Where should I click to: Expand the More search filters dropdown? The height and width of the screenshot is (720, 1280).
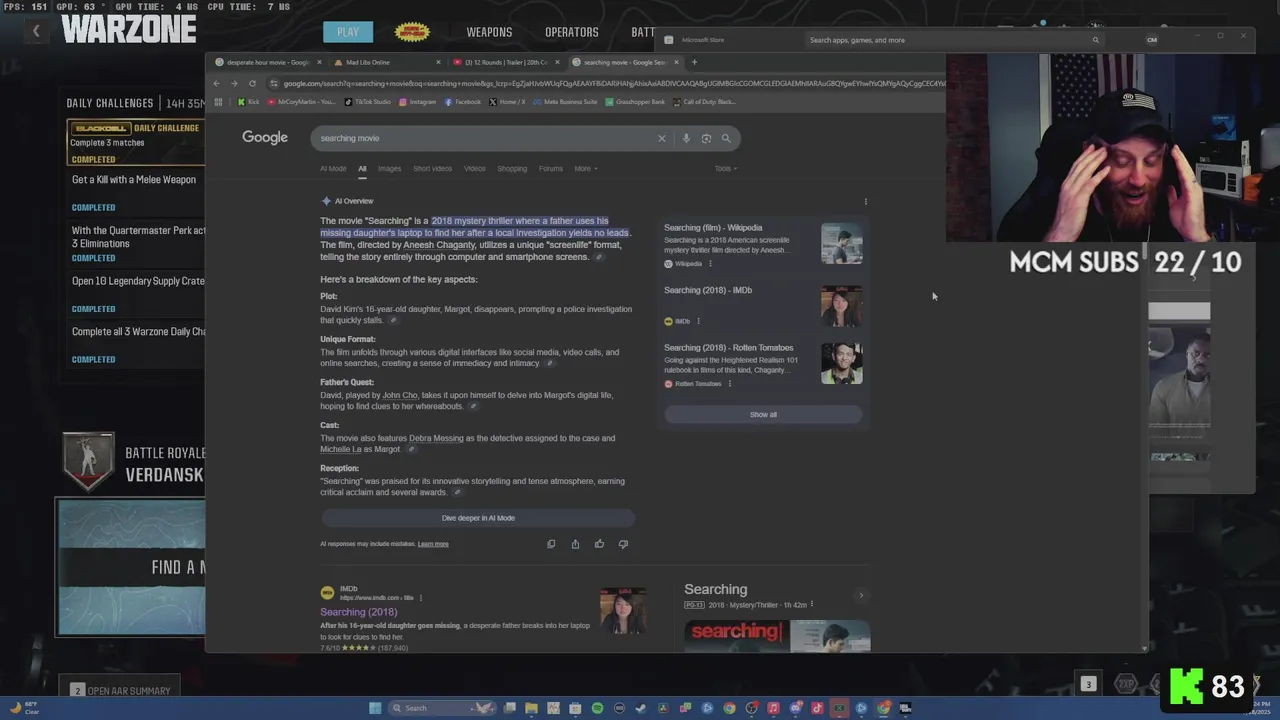coord(586,168)
